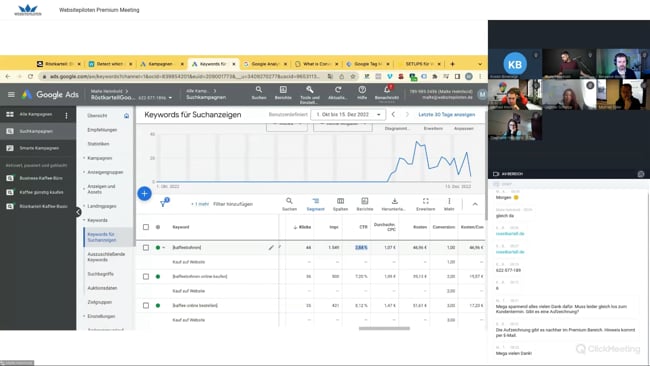The image size is (650, 366).
Task: Open Auktionsdaten in the page menu
Action: pyautogui.click(x=102, y=288)
